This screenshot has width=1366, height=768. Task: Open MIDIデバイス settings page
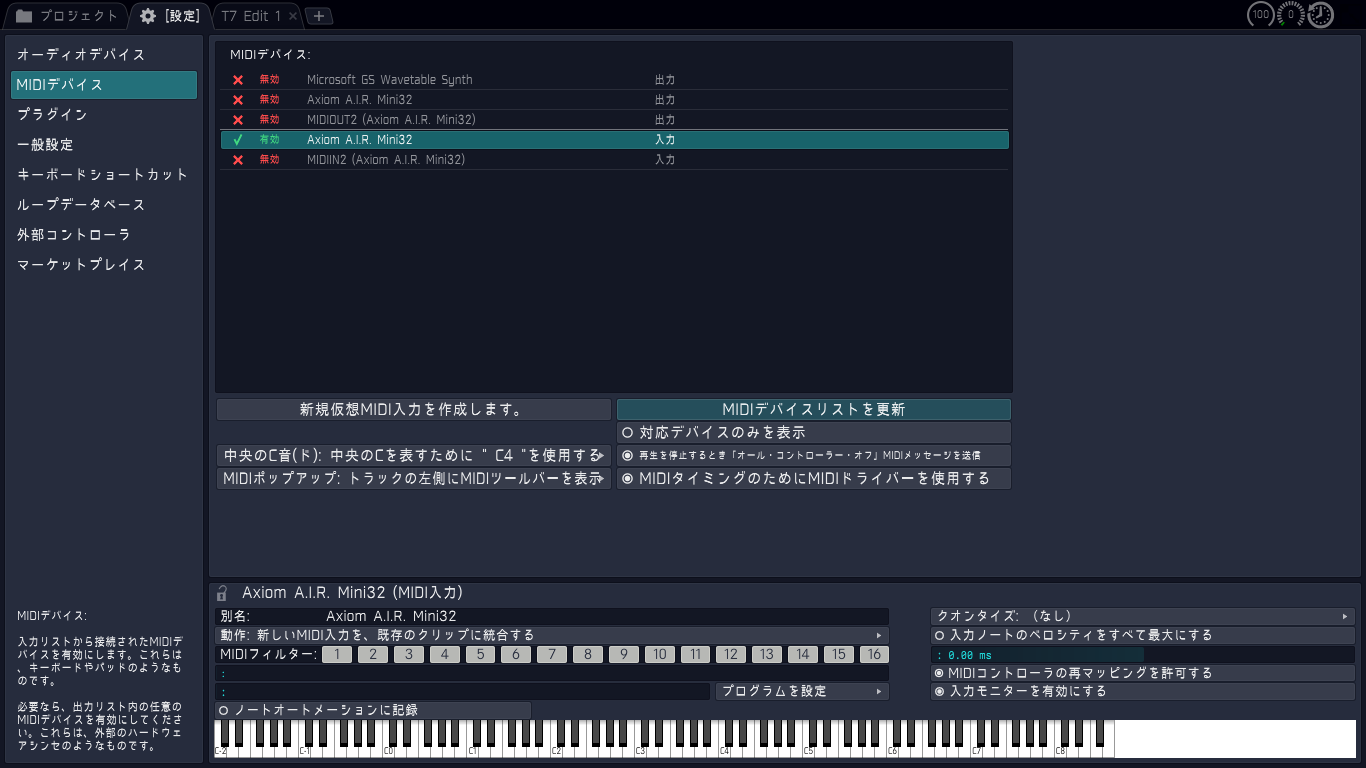[x=104, y=85]
